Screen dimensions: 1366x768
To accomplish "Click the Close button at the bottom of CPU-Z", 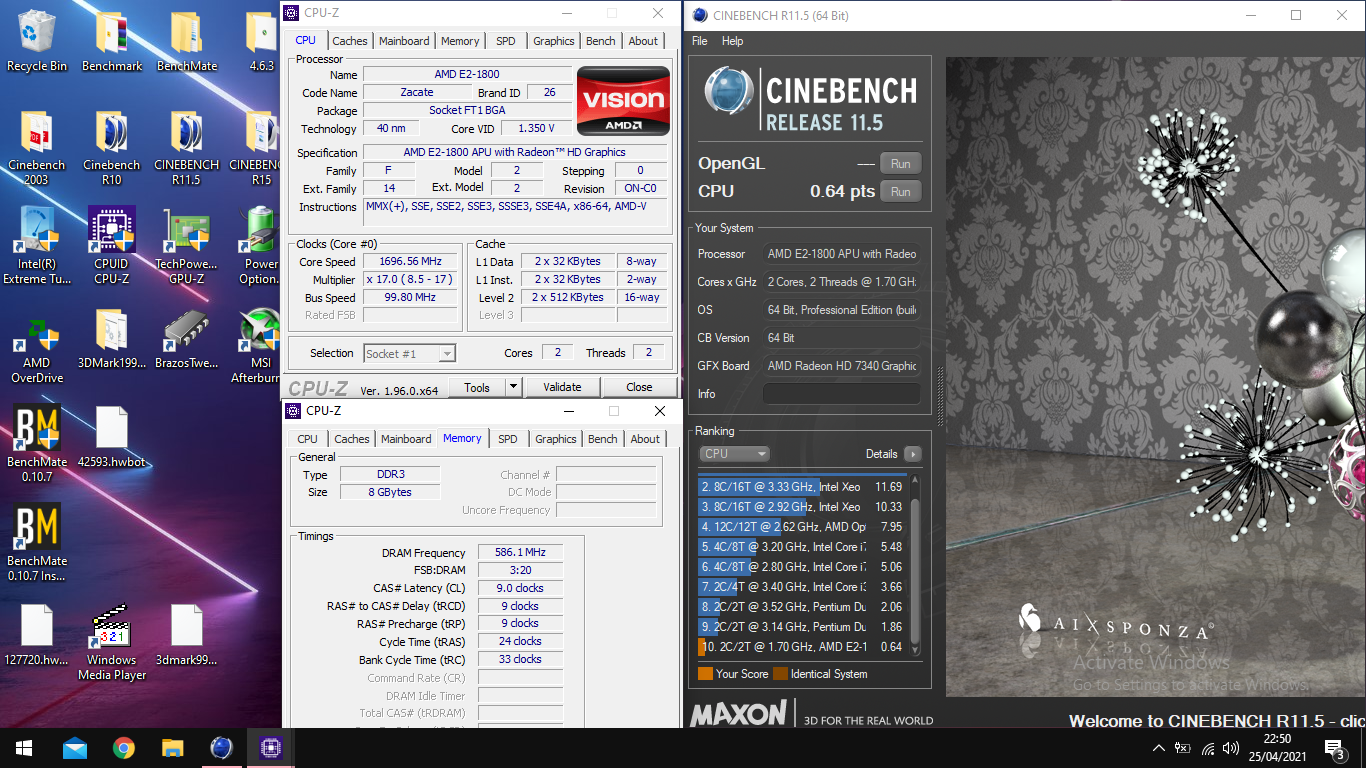I will (x=639, y=387).
